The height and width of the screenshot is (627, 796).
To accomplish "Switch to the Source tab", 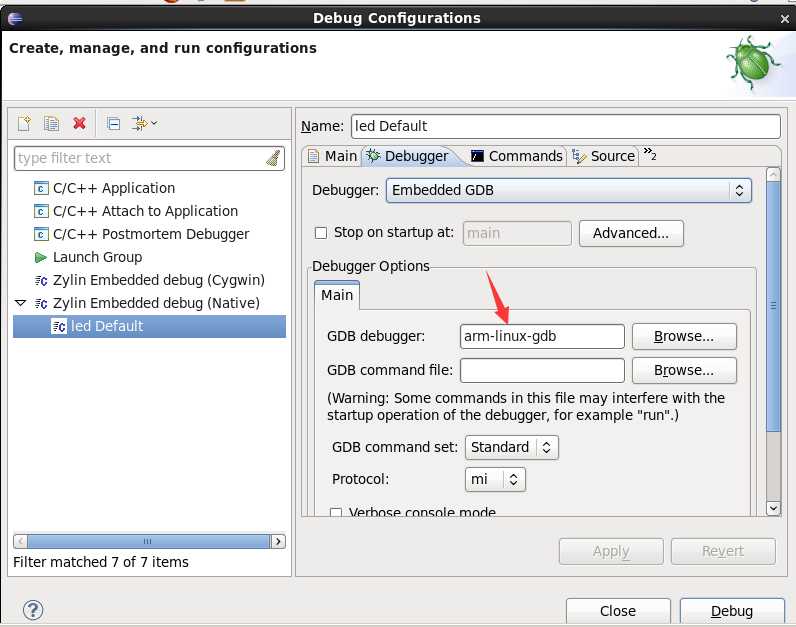I will point(604,156).
